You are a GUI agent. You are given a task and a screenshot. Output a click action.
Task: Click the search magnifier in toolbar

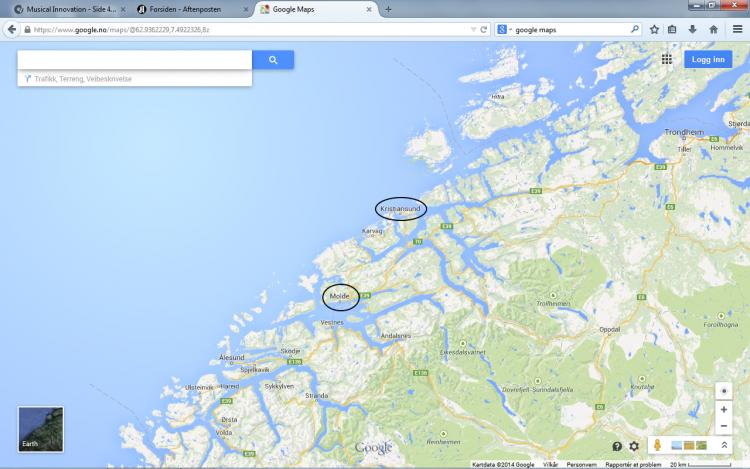pos(635,30)
